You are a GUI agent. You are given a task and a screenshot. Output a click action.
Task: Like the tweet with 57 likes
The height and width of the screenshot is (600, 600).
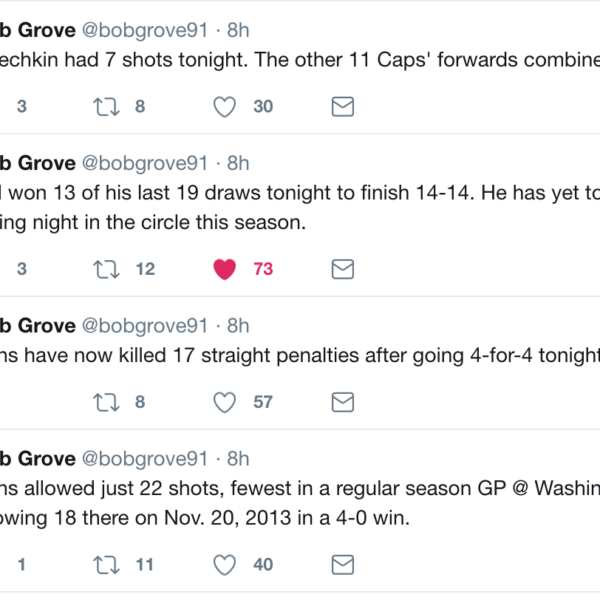(x=226, y=402)
